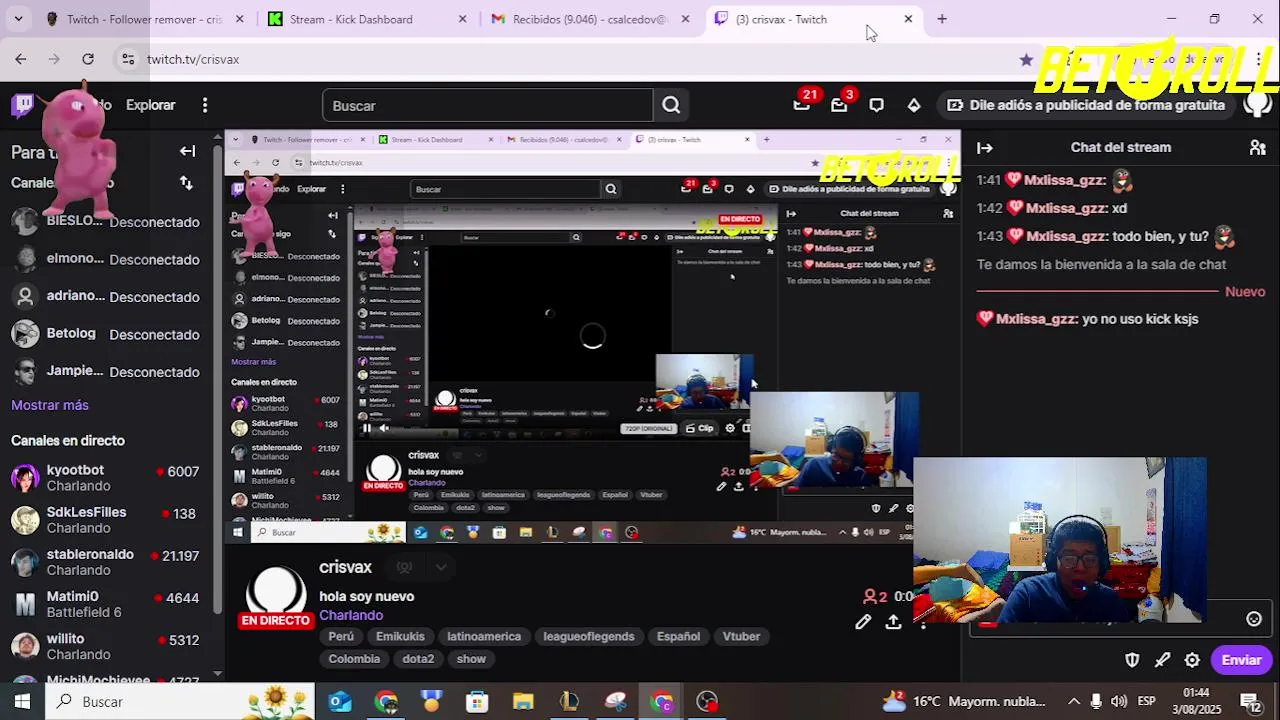
Task: Click Dile adiós a publicidad button
Action: tap(1086, 105)
